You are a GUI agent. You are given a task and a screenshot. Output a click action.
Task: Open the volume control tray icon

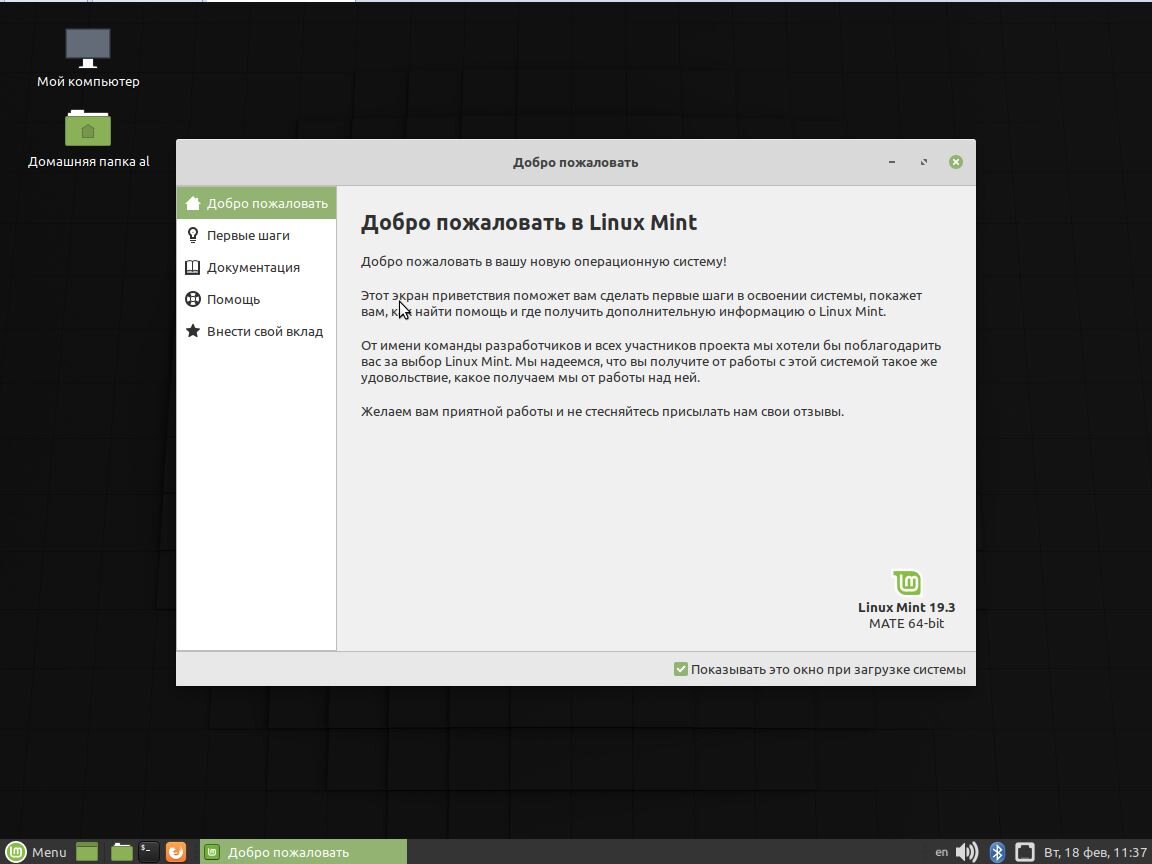(967, 852)
